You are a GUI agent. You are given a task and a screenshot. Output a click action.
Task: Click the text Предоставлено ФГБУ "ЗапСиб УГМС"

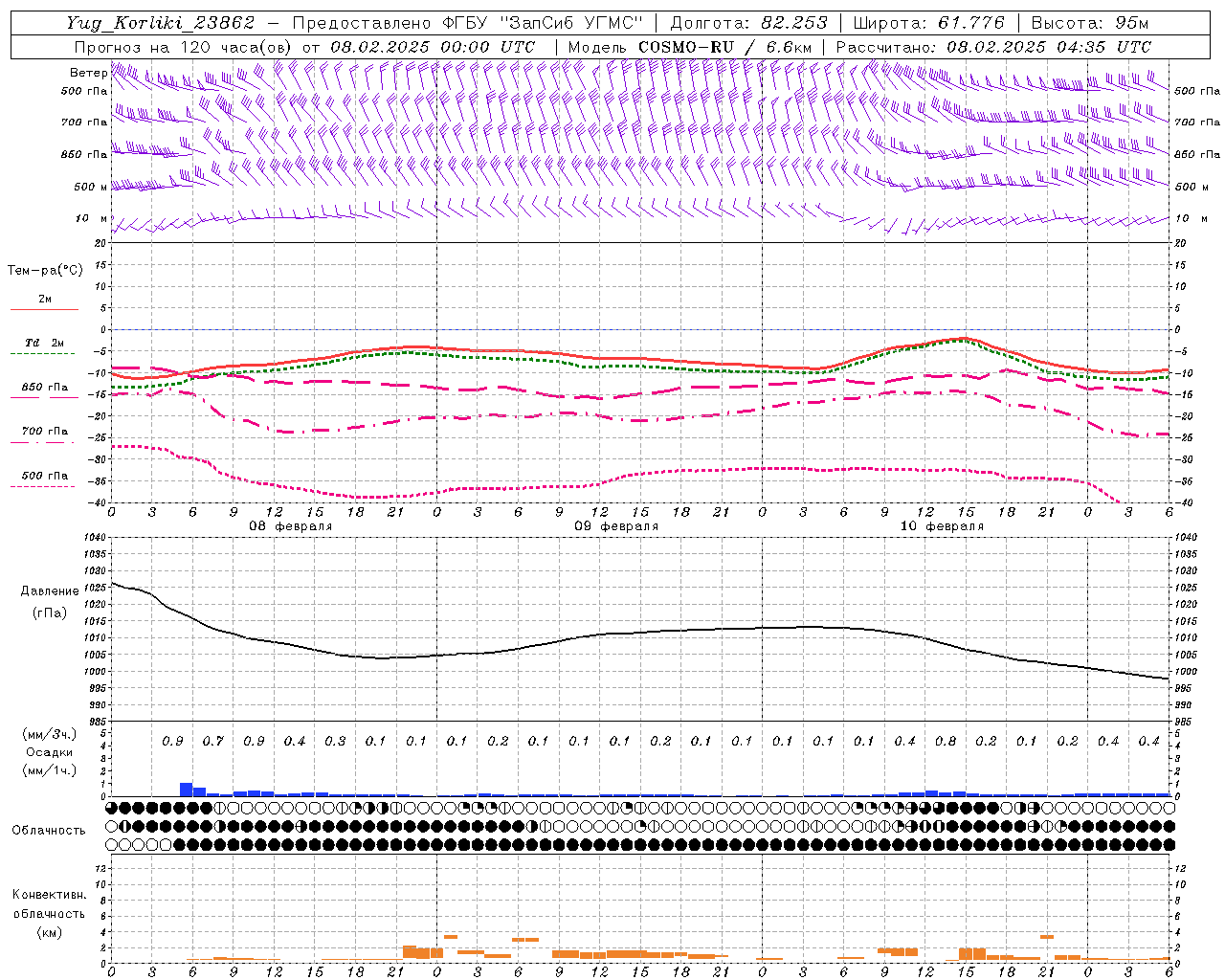pyautogui.click(x=468, y=23)
